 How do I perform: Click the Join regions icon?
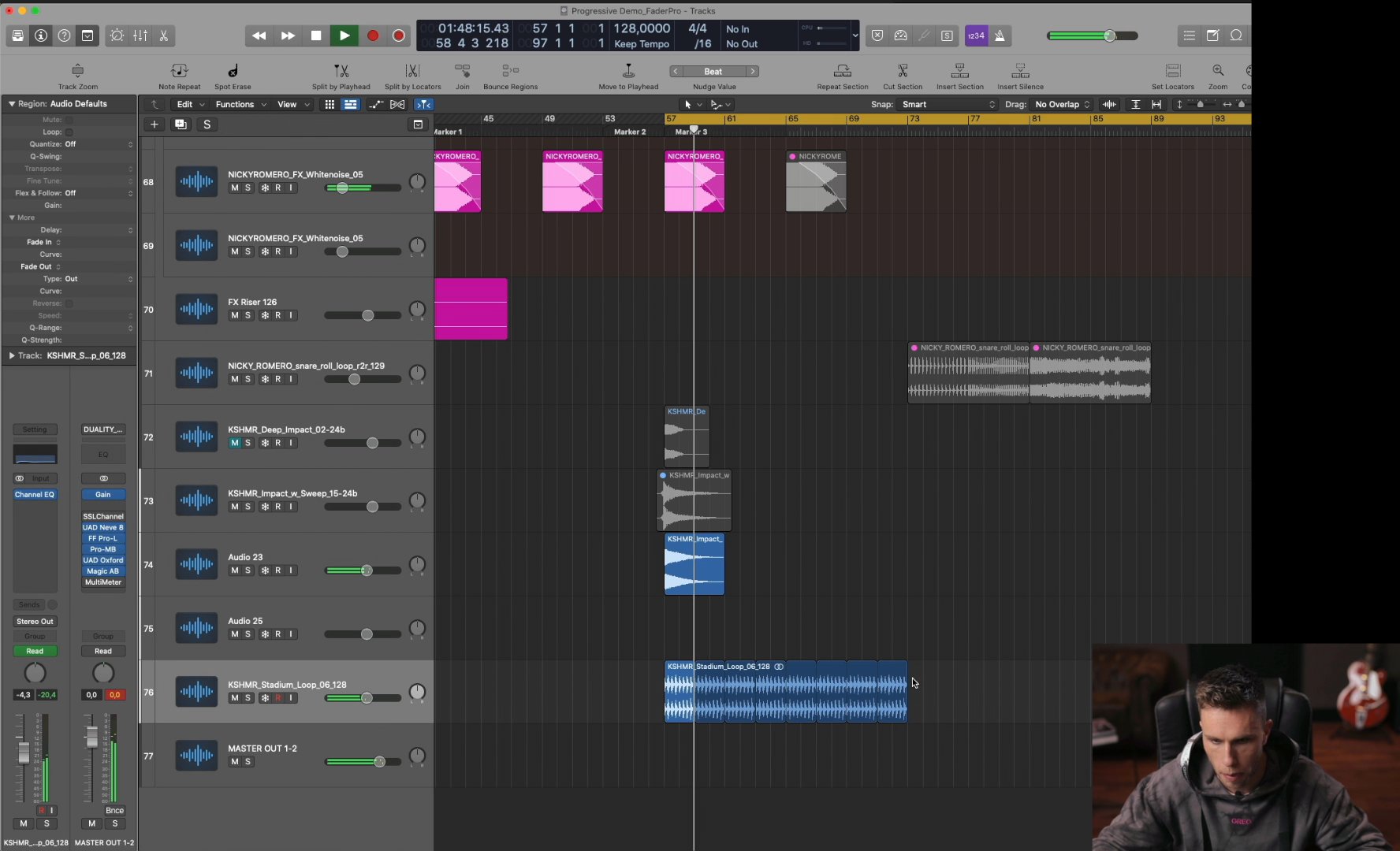coord(463,71)
